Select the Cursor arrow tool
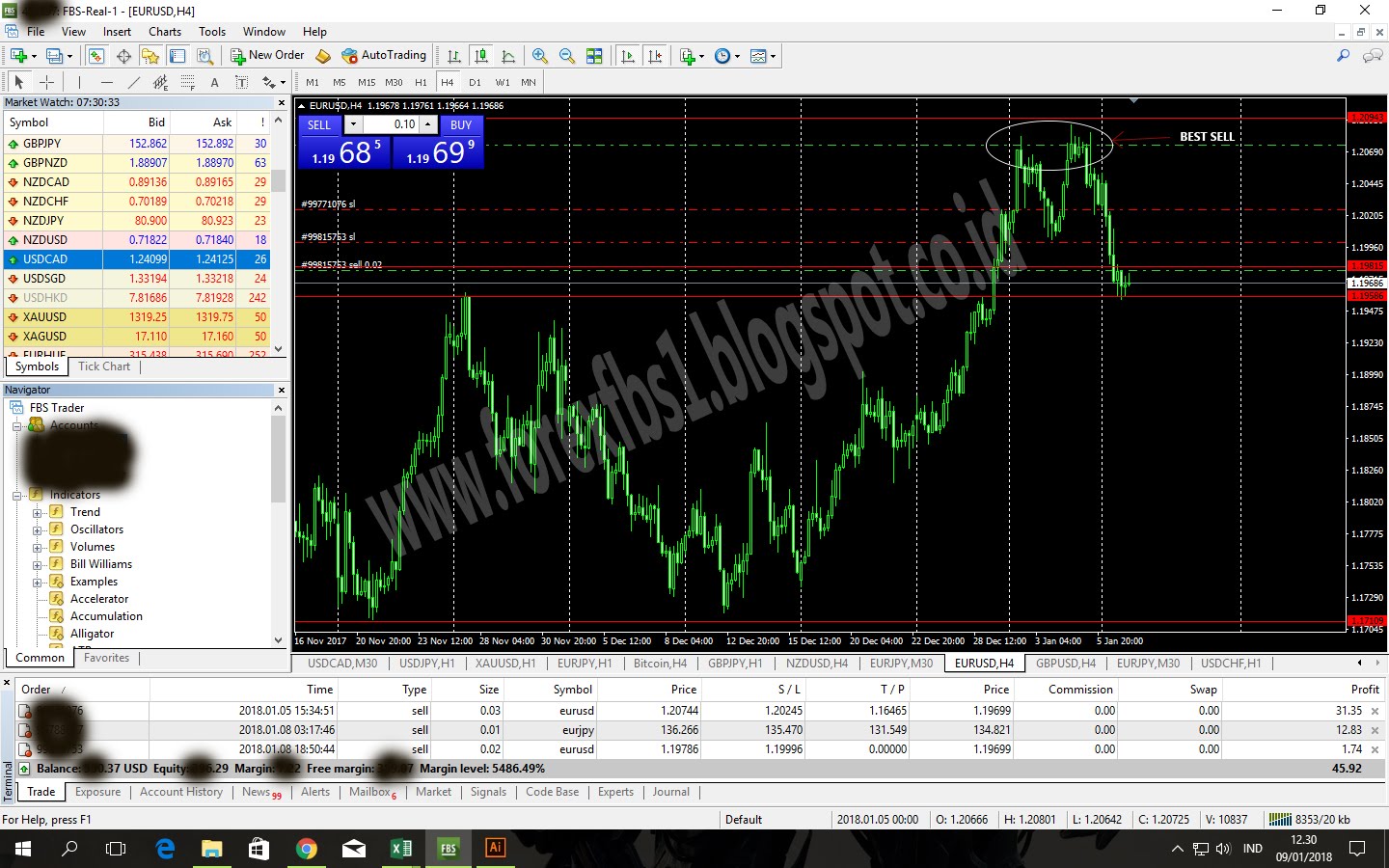The width and height of the screenshot is (1389, 868). pyautogui.click(x=19, y=82)
